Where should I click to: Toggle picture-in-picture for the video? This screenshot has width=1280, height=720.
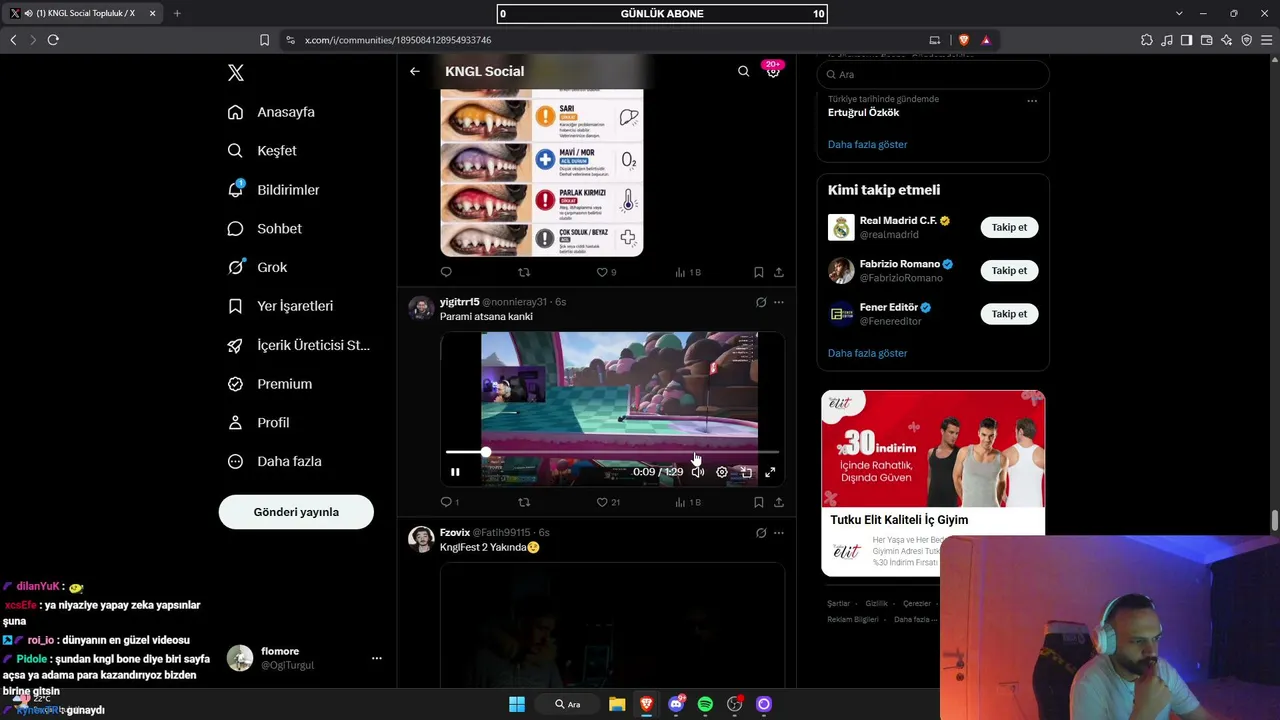746,472
